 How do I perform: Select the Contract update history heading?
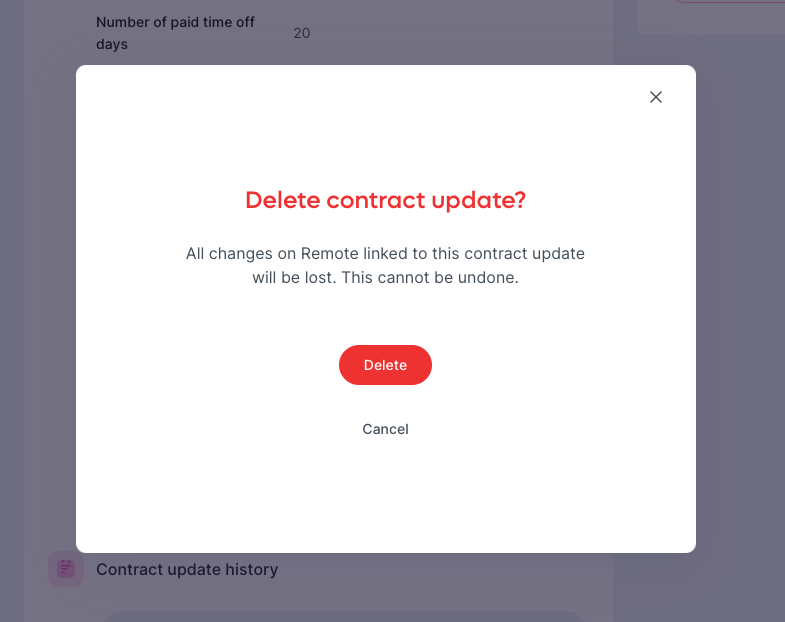187,569
